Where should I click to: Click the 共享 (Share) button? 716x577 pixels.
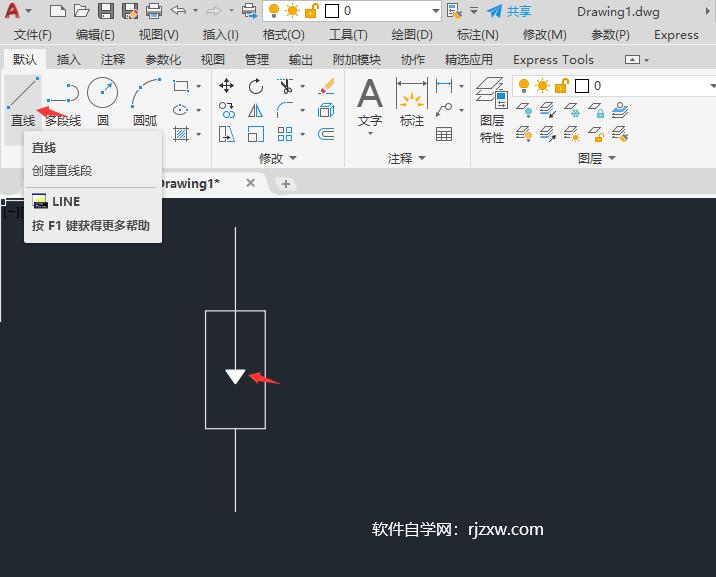509,11
